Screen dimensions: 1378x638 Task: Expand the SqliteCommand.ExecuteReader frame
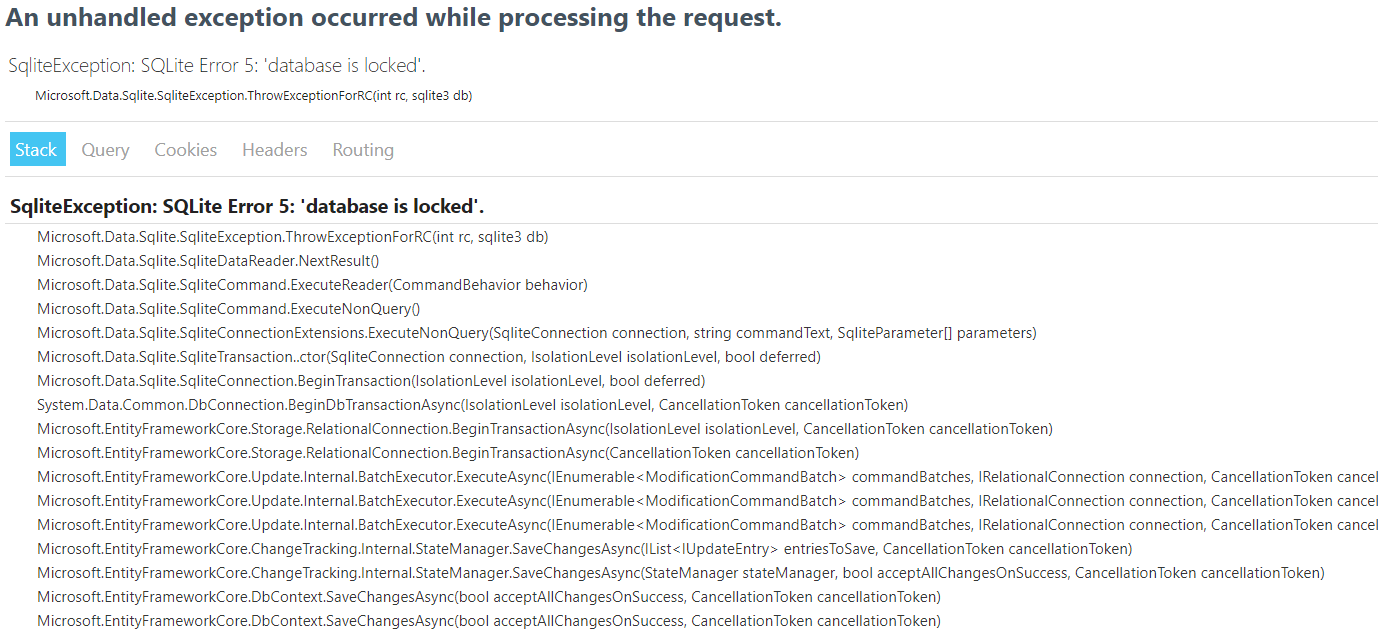point(312,284)
